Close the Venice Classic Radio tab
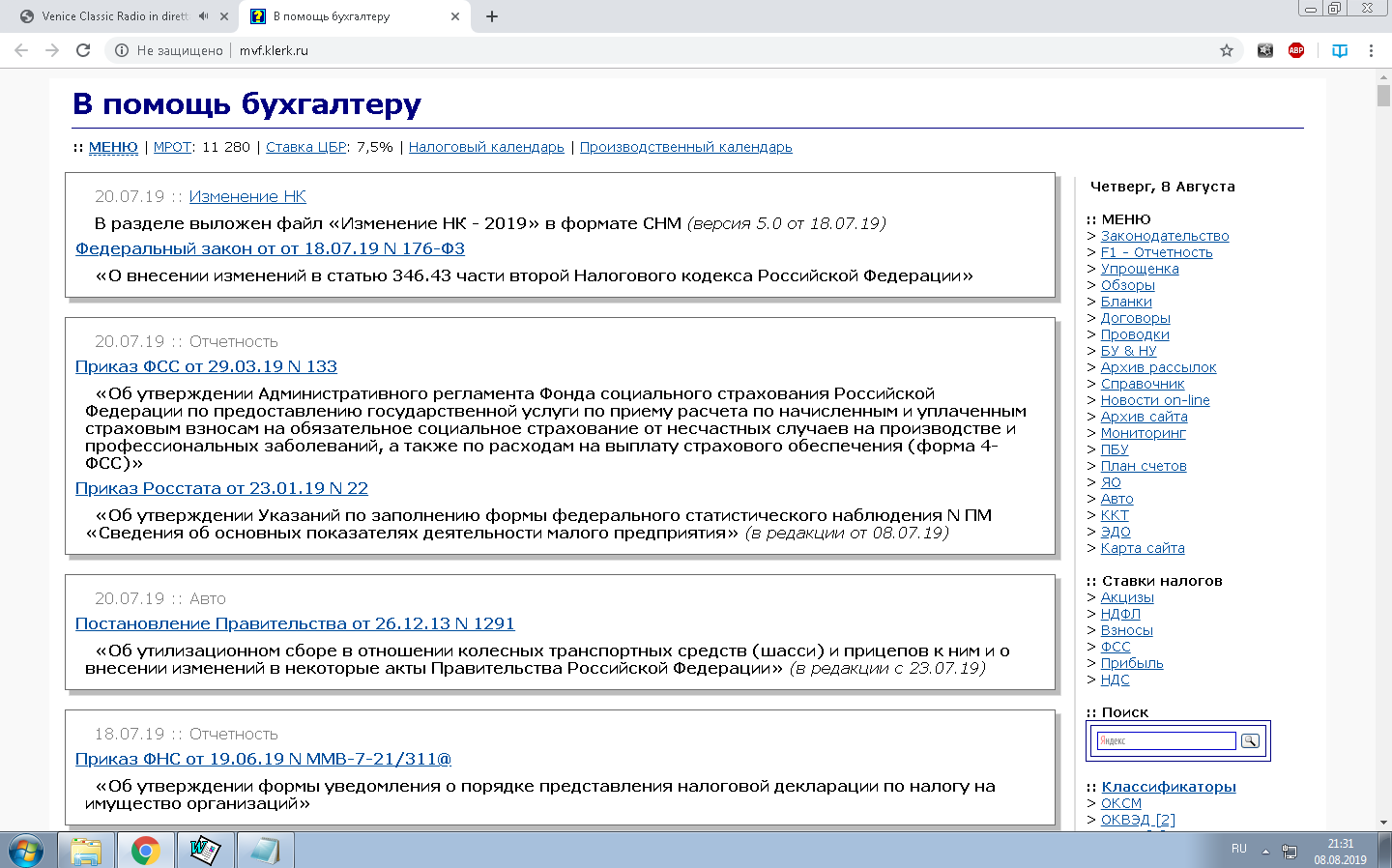1392x868 pixels. [x=224, y=16]
